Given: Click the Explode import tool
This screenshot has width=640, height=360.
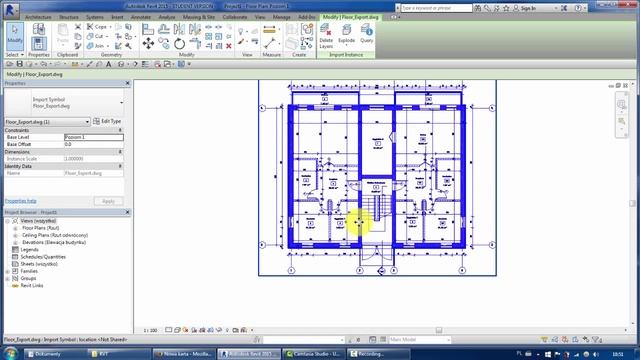Looking at the screenshot, I should pyautogui.click(x=346, y=34).
